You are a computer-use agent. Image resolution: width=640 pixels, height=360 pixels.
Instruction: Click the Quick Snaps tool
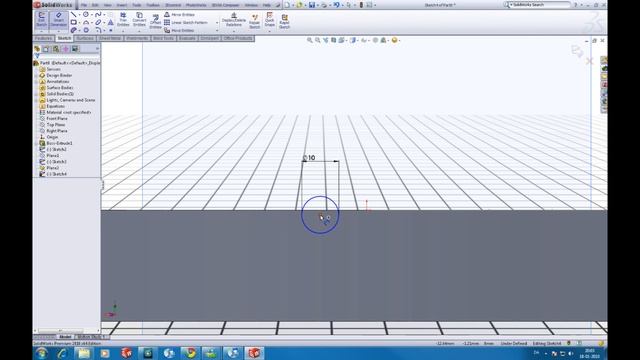click(269, 20)
